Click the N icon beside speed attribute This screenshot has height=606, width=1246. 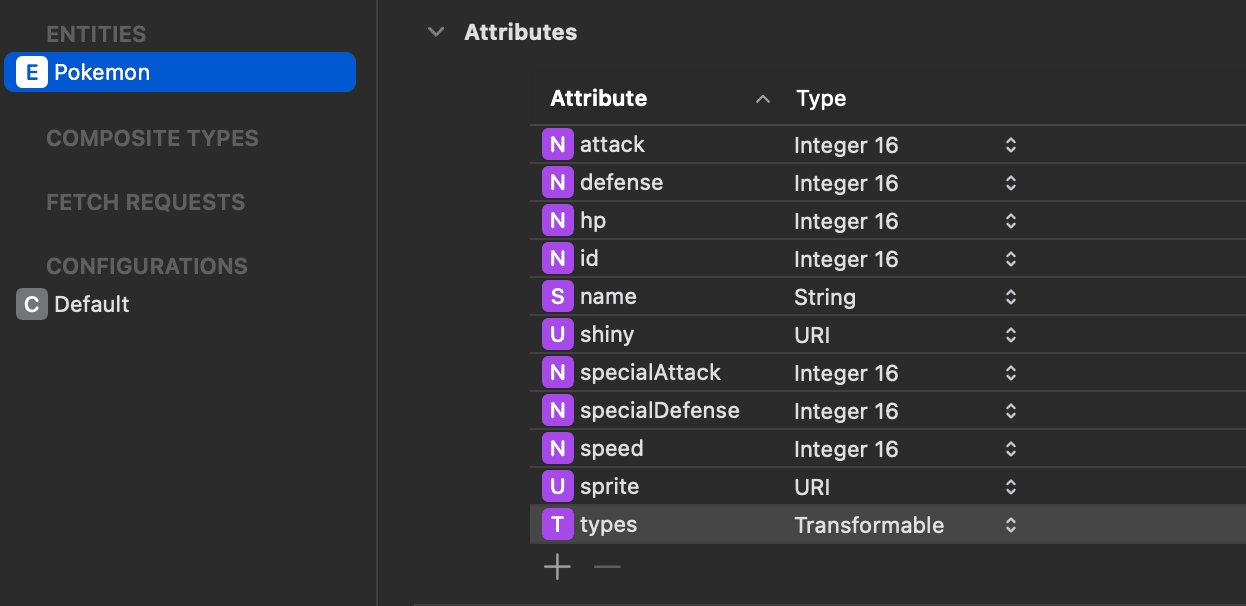coord(557,449)
